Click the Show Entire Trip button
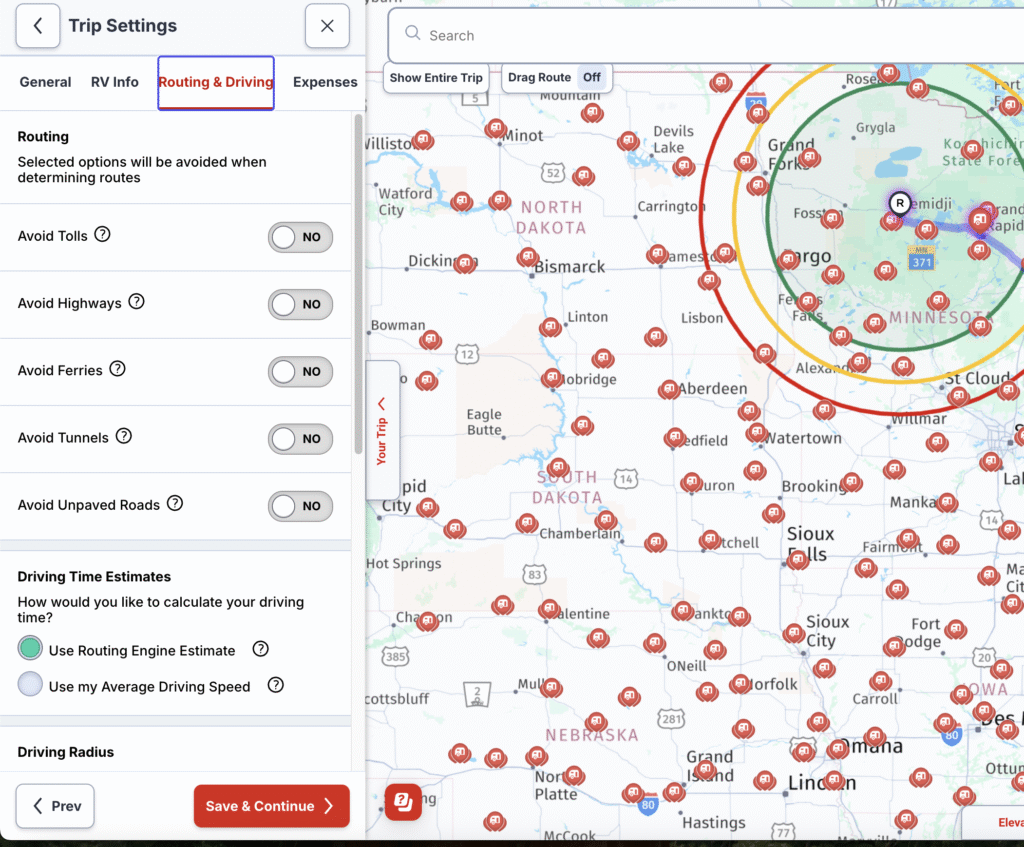Image resolution: width=1024 pixels, height=847 pixels. point(436,77)
